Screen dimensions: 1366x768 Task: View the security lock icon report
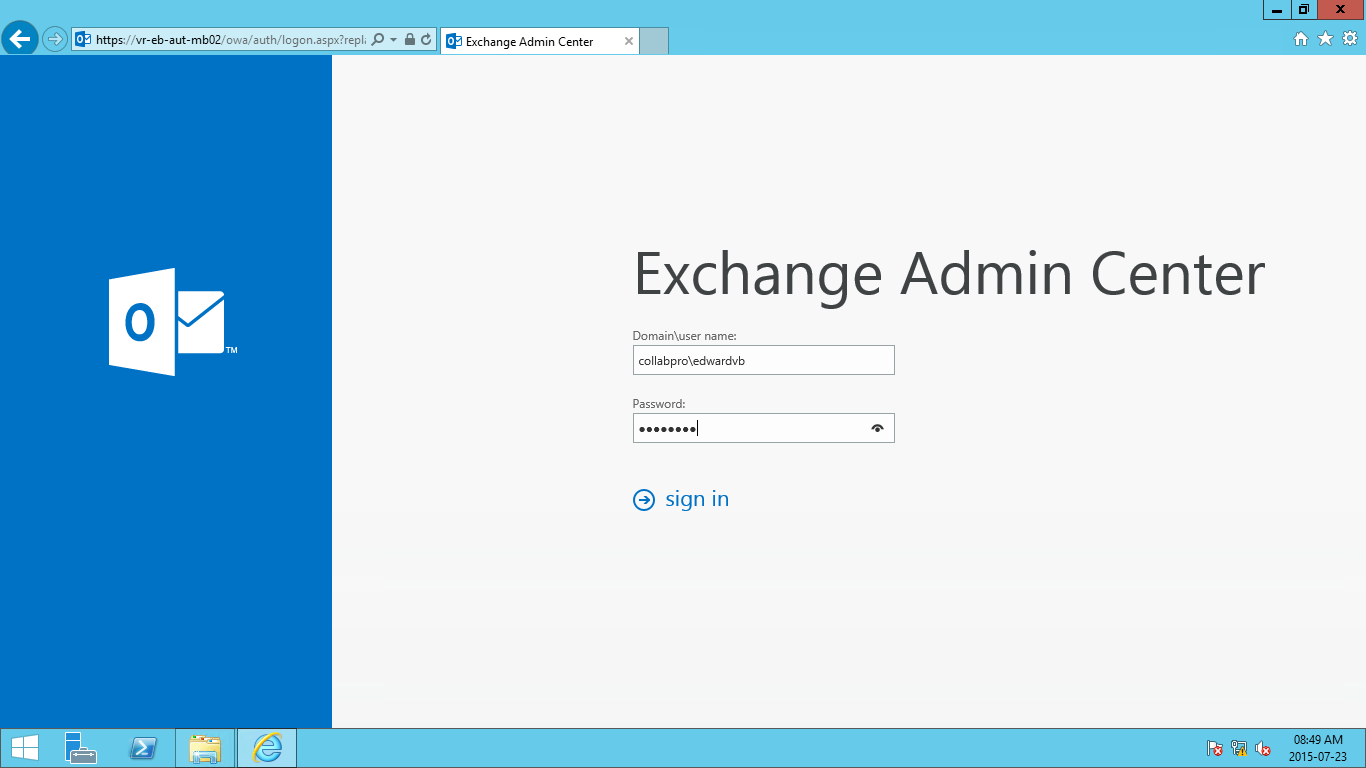coord(410,40)
